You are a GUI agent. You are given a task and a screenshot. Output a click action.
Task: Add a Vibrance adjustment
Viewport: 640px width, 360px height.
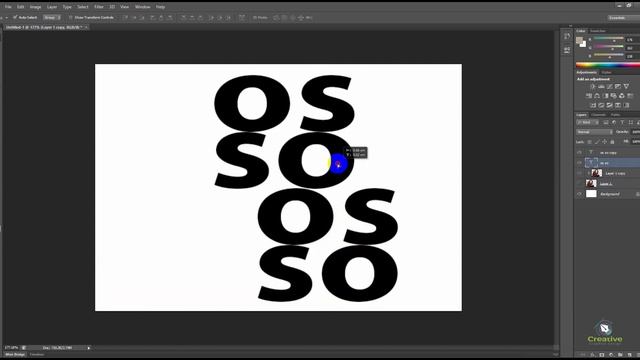626,87
